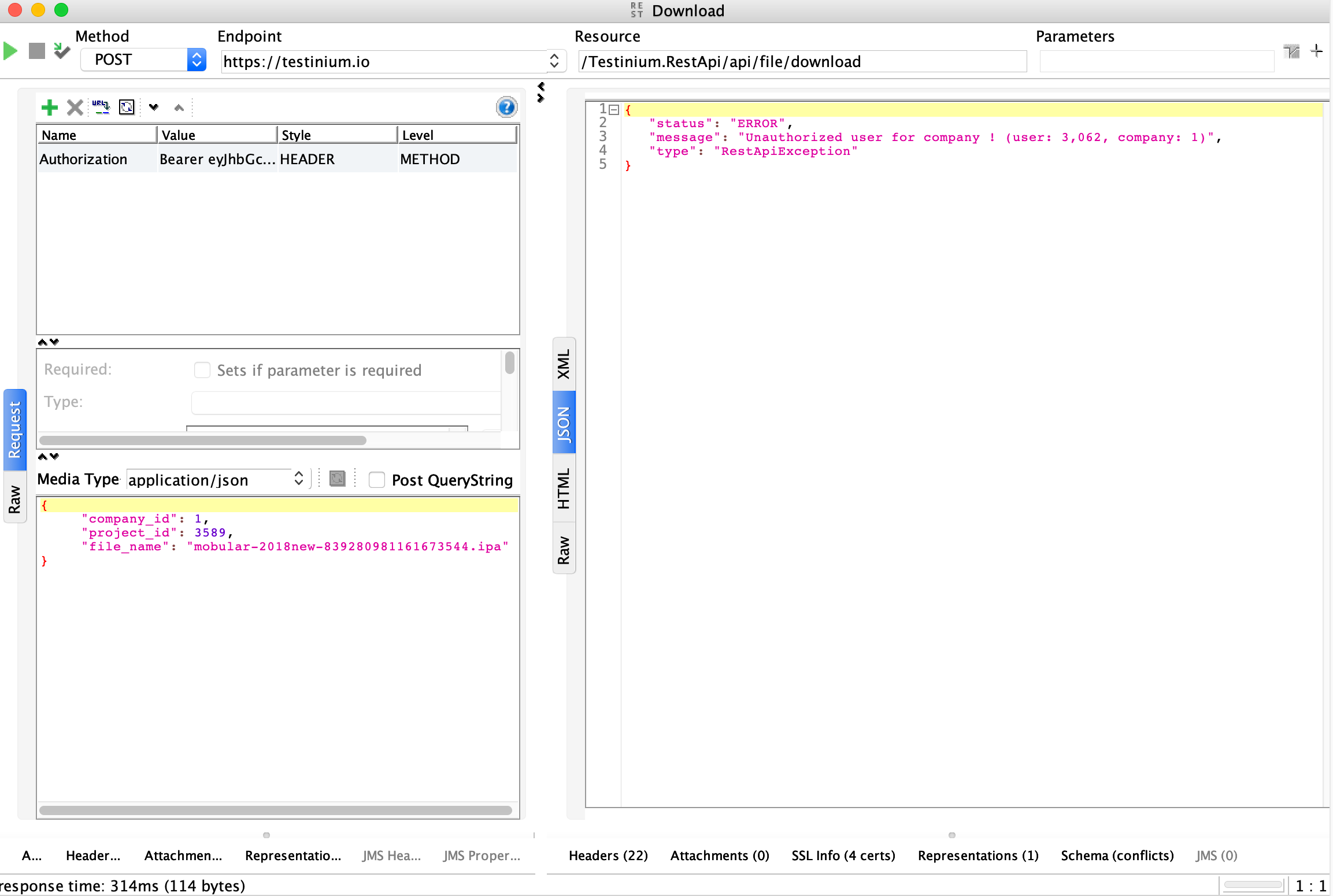The width and height of the screenshot is (1333, 896).
Task: Click the Type input field
Action: (x=346, y=403)
